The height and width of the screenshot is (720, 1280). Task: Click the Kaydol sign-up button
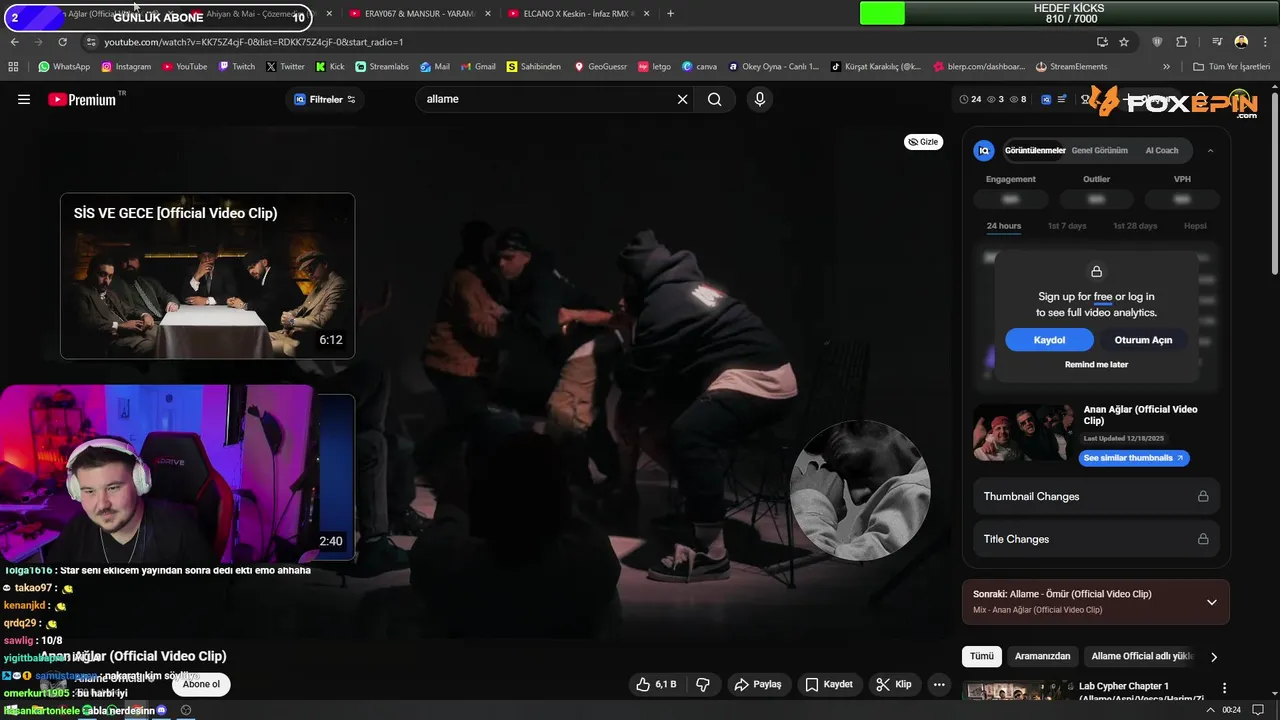1049,340
